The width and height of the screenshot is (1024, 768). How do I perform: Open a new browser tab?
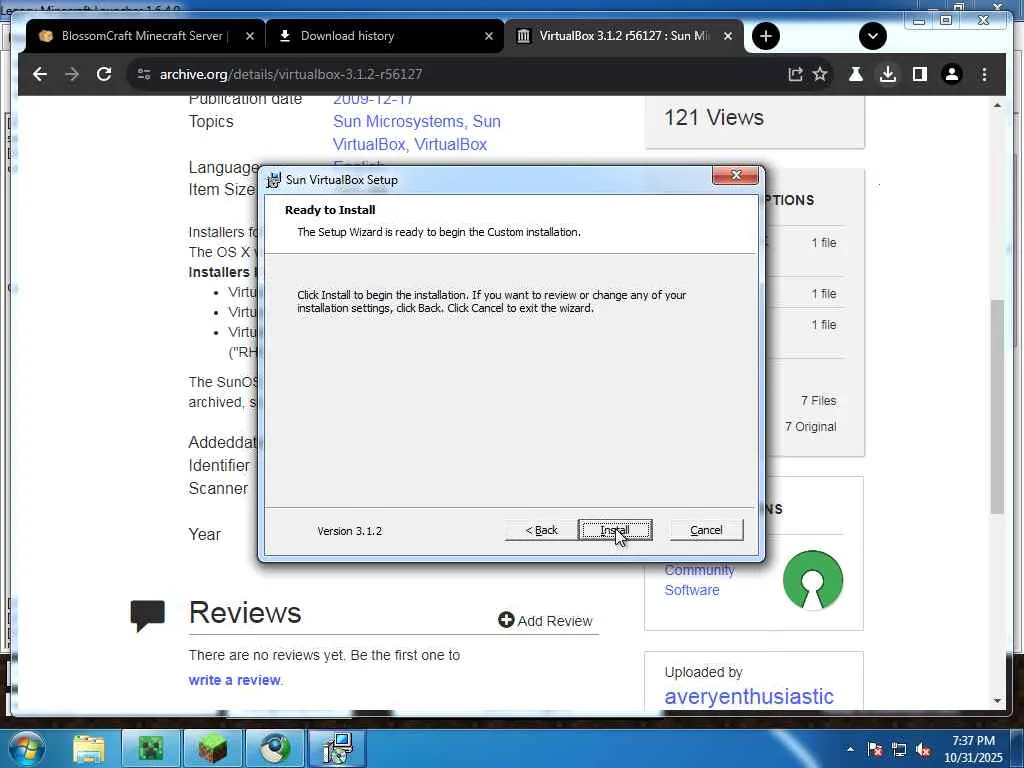(766, 36)
